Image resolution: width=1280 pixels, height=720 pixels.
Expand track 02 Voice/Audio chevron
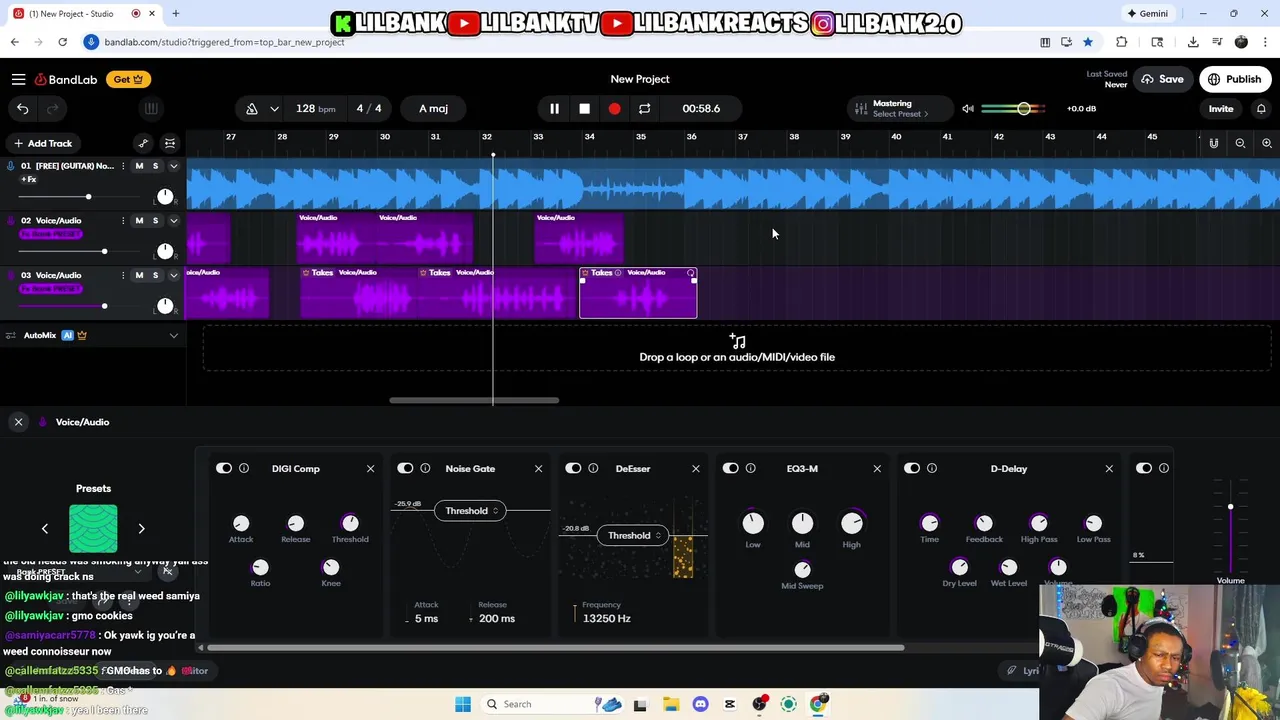click(x=173, y=220)
